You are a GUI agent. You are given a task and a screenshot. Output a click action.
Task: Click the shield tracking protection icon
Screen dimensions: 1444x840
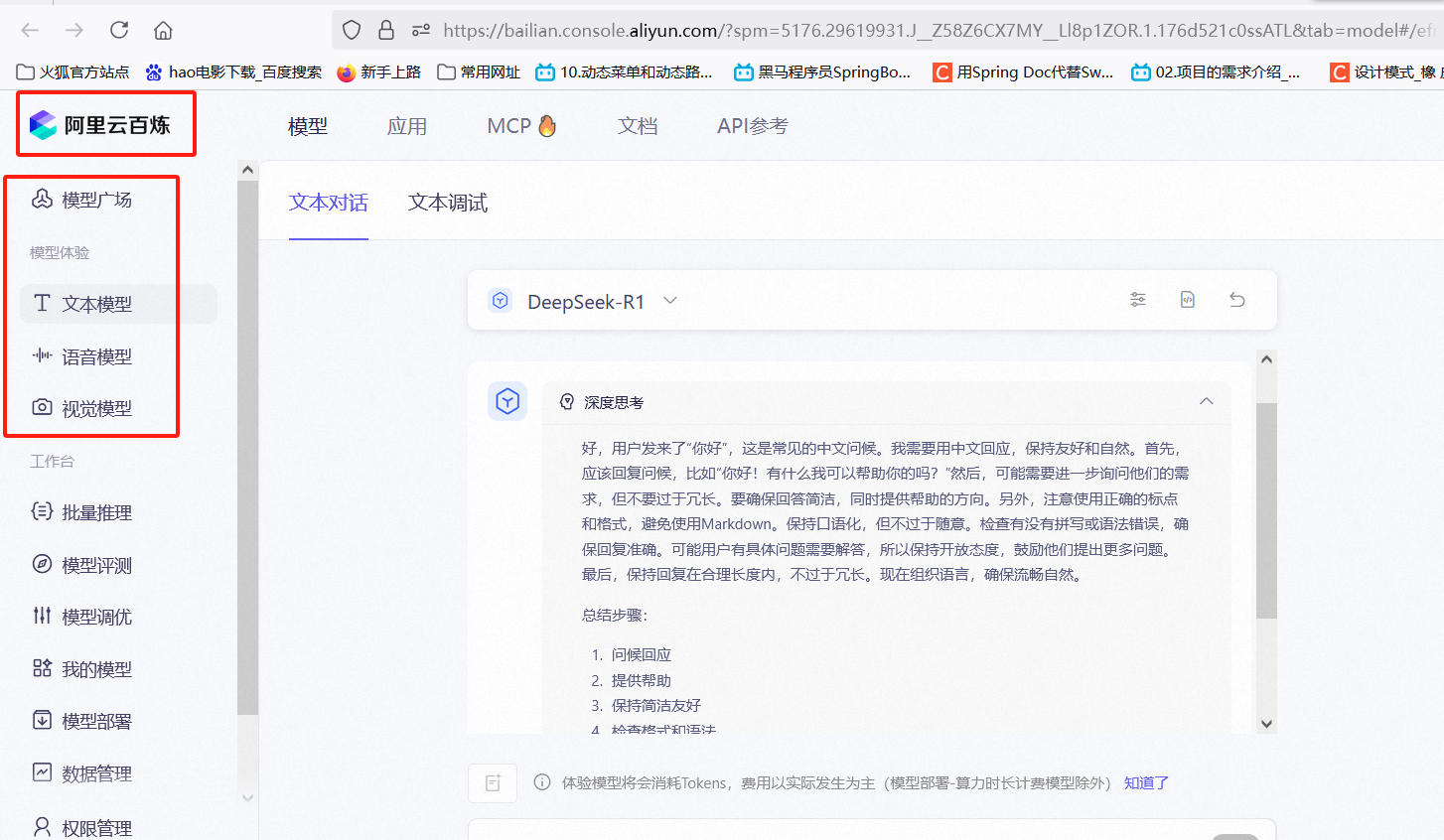pos(352,30)
